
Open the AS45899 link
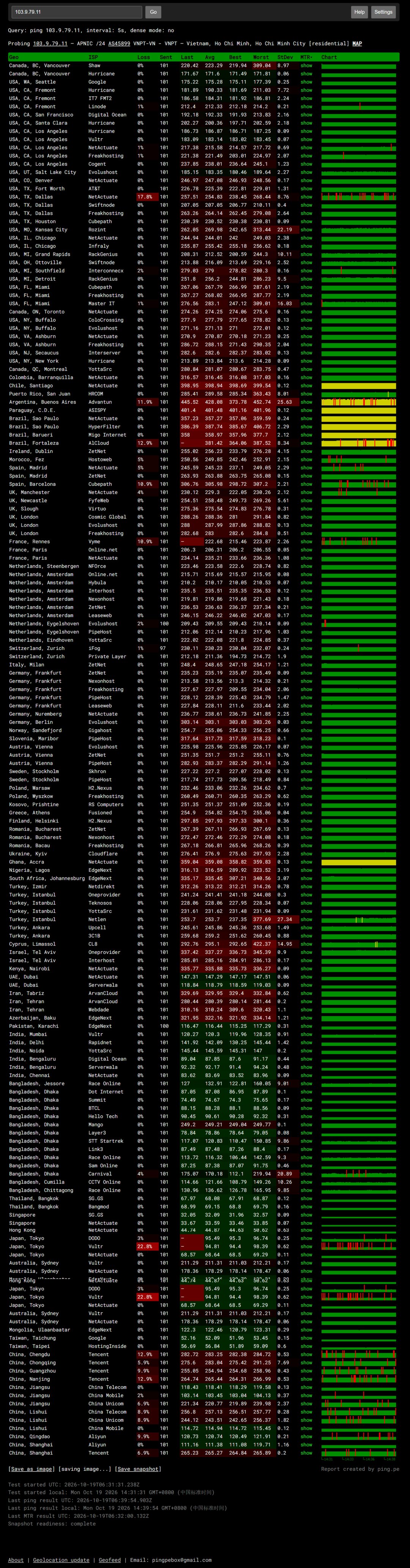[119, 44]
